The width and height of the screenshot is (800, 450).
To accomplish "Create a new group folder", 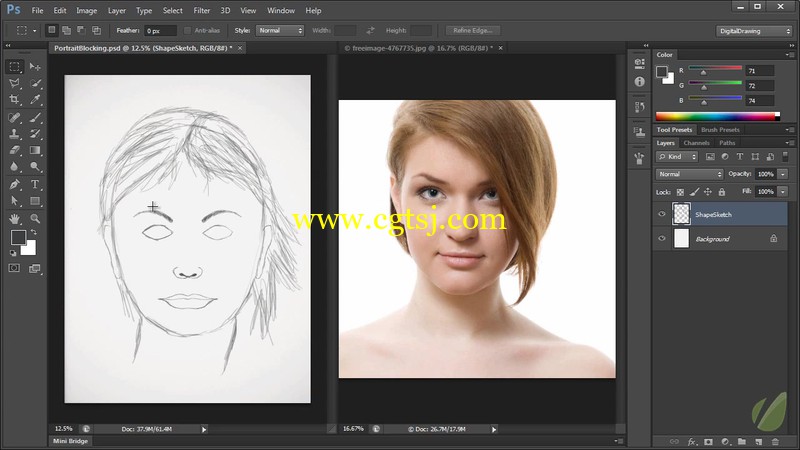I will click(x=741, y=442).
